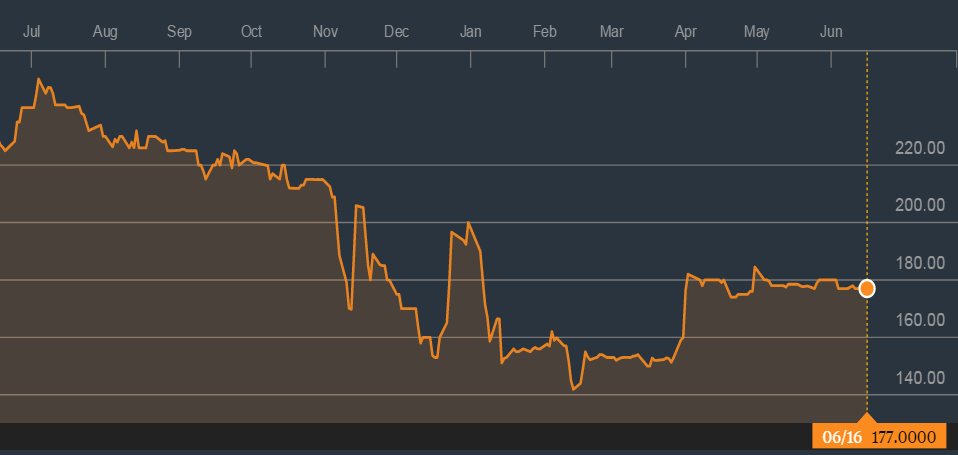Click the Jan month axis label
This screenshot has height=455, width=958.
471,32
